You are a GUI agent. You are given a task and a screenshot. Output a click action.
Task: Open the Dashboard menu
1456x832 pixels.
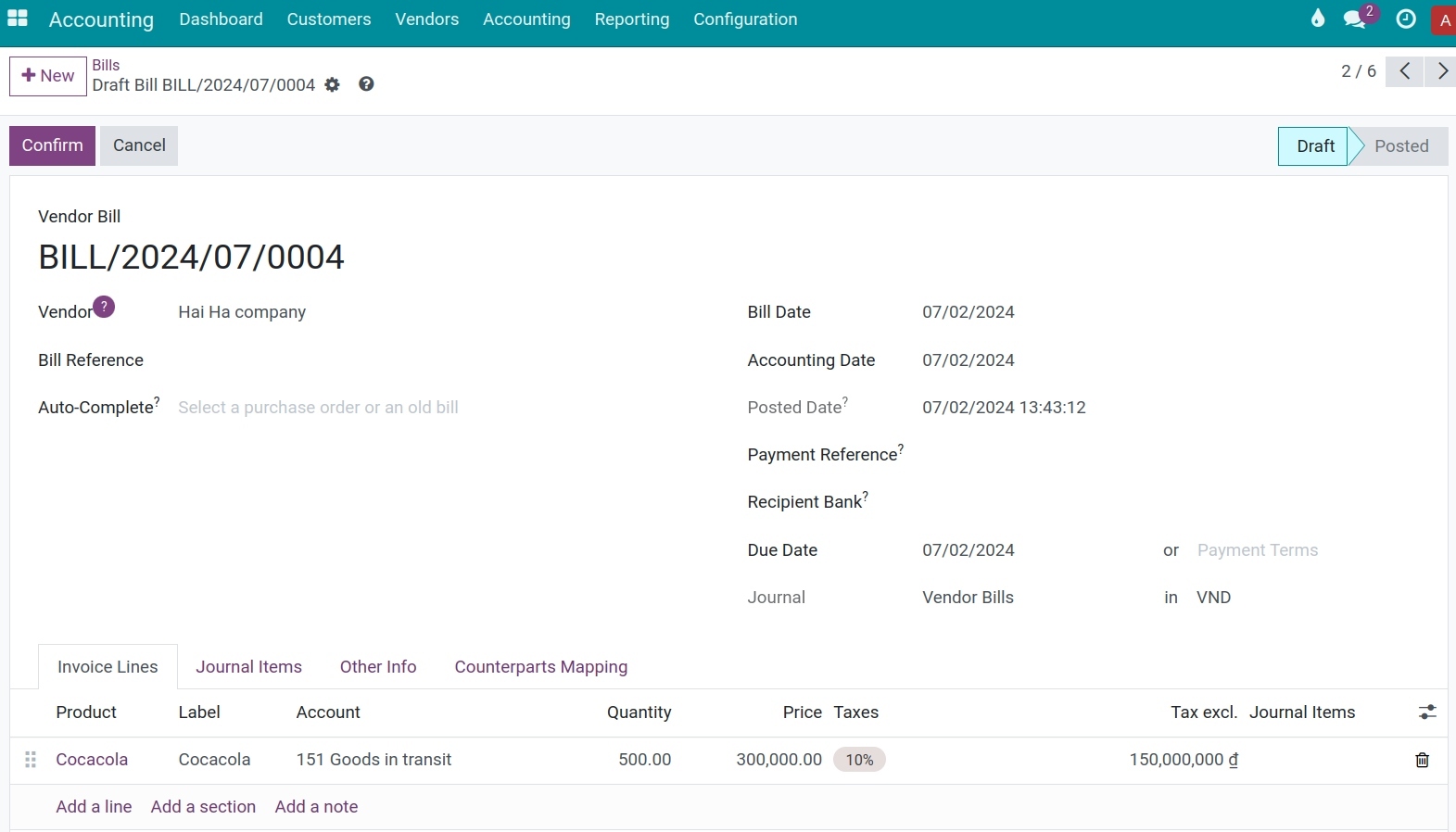222,19
